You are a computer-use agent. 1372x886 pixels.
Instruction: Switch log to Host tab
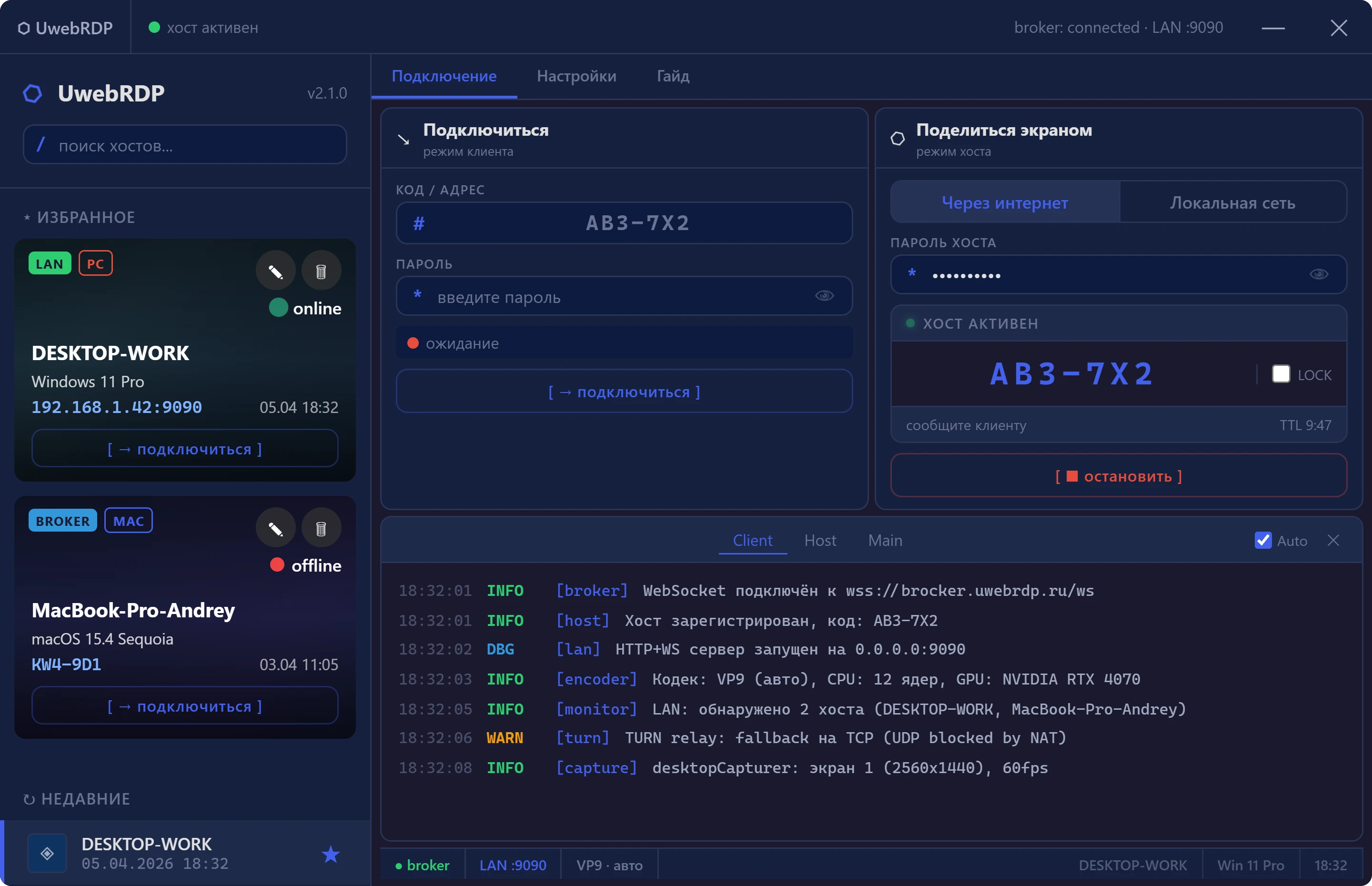pyautogui.click(x=820, y=540)
